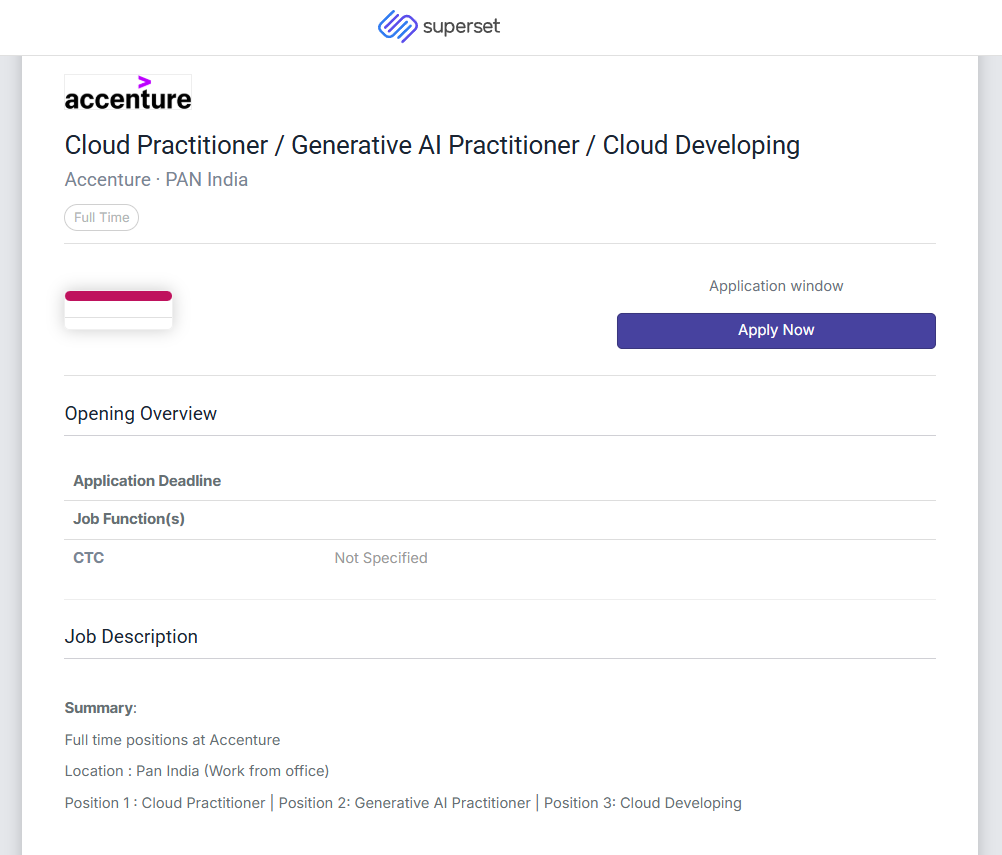Click the Position 1 Cloud Practitioner line
This screenshot has width=1002, height=855.
tap(403, 803)
